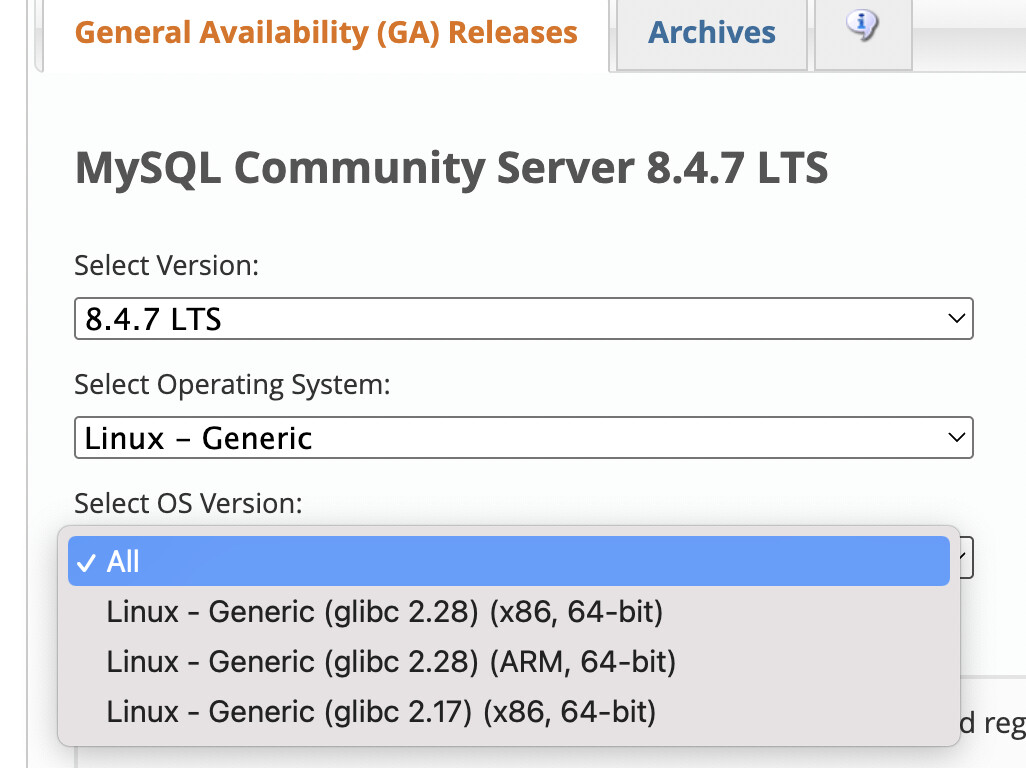Click the partially hidden OS Version dropdown arrow

[x=966, y=555]
